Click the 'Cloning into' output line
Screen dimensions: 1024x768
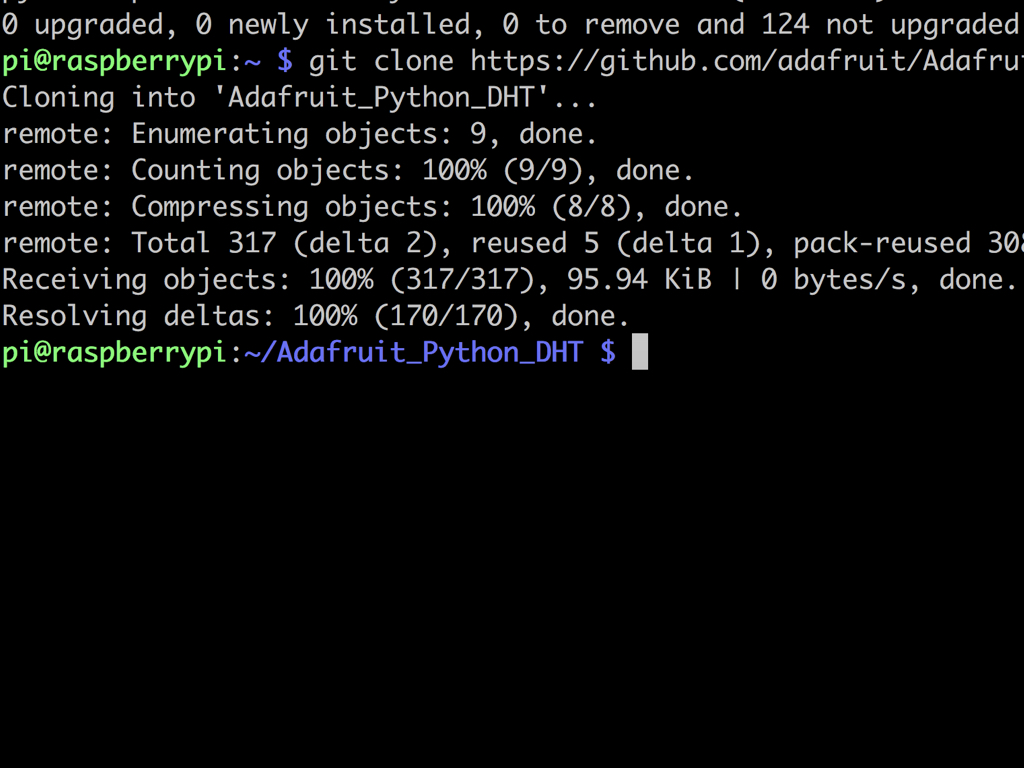pos(299,98)
